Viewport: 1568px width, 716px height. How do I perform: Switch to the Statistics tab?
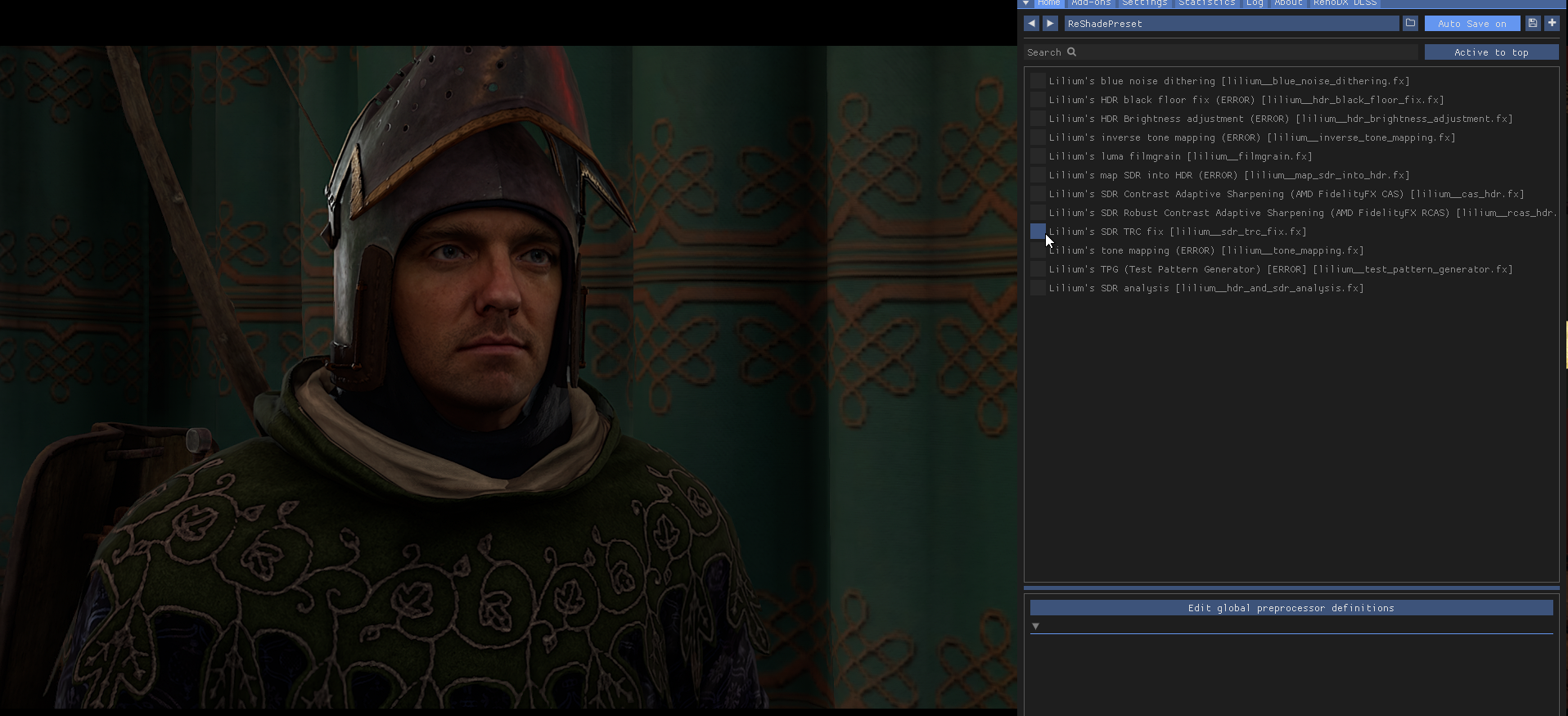tap(1207, 3)
